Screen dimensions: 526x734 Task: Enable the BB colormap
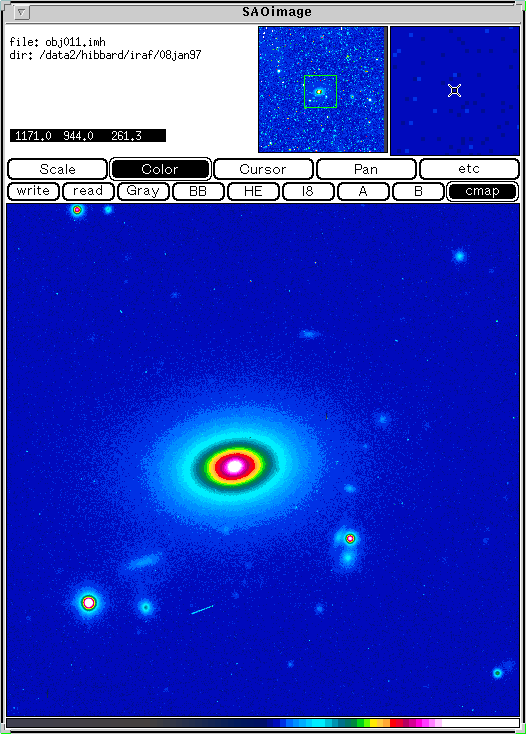pyautogui.click(x=198, y=191)
